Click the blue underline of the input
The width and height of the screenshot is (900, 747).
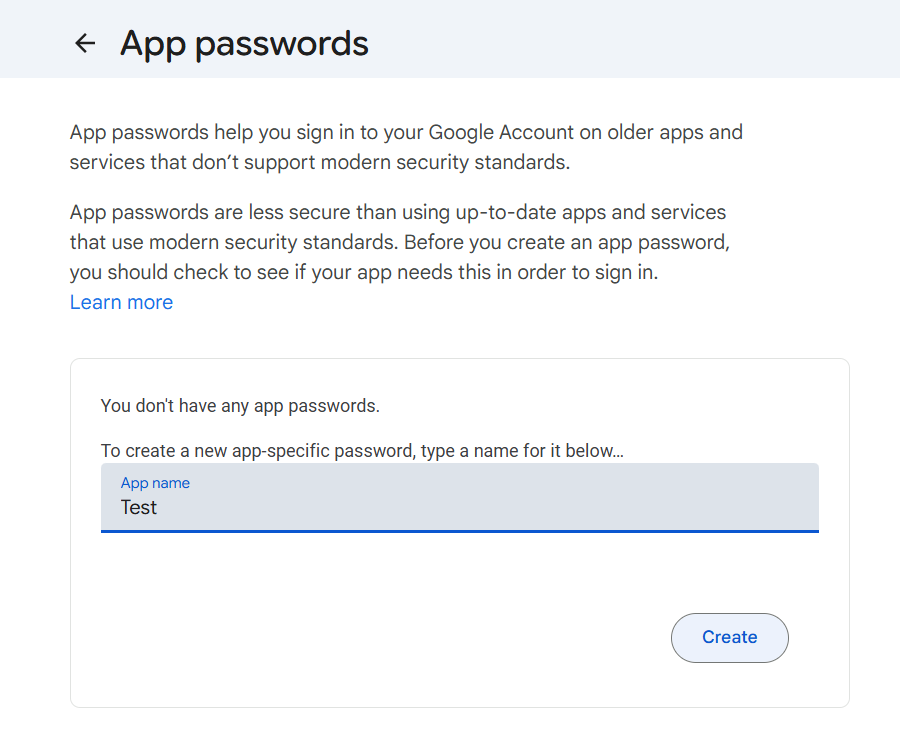click(460, 534)
